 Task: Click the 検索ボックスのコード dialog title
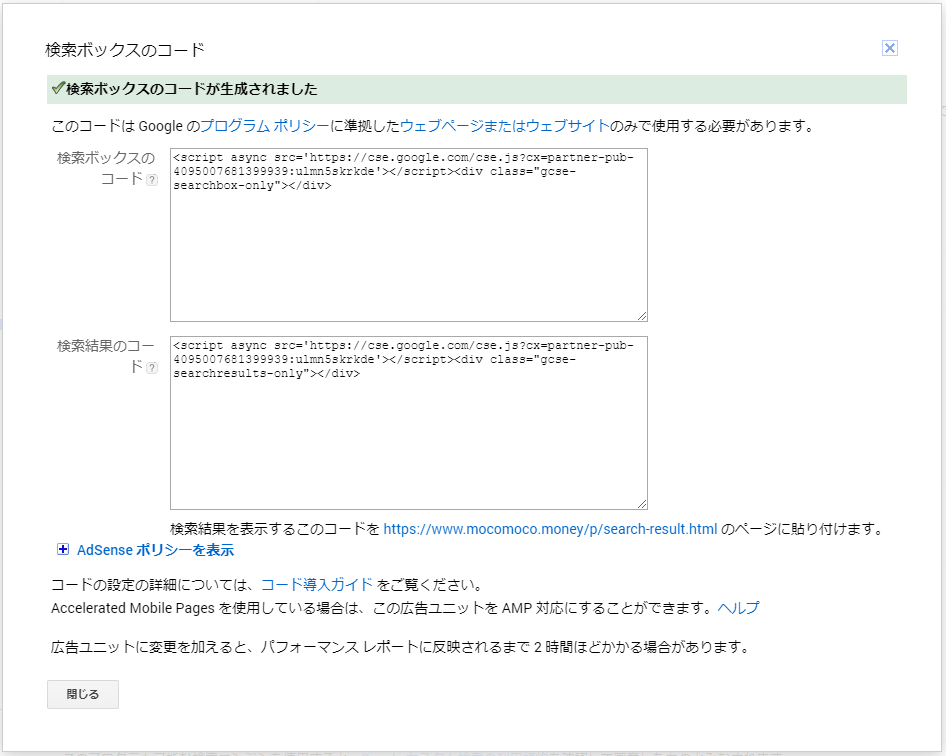coord(125,50)
